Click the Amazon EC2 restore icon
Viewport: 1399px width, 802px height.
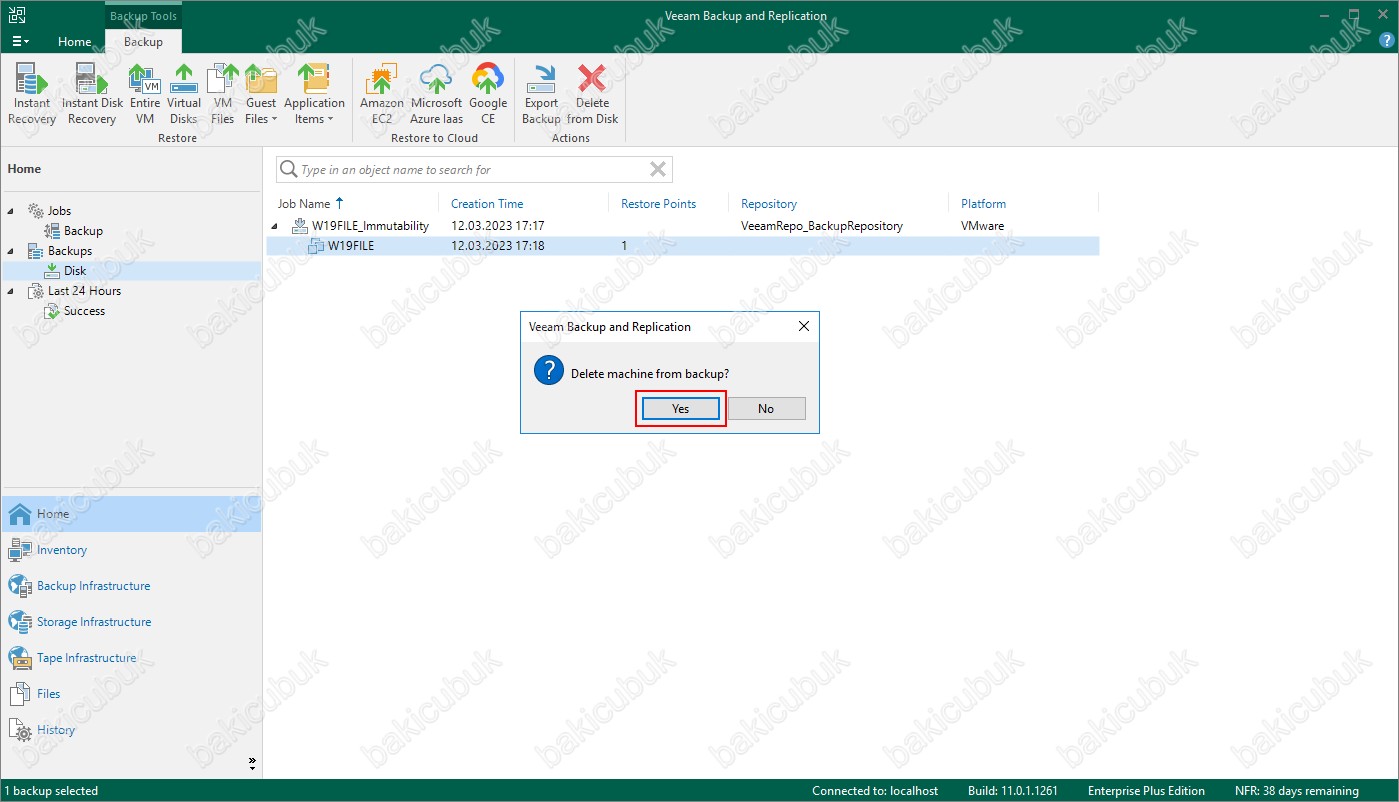click(x=381, y=95)
